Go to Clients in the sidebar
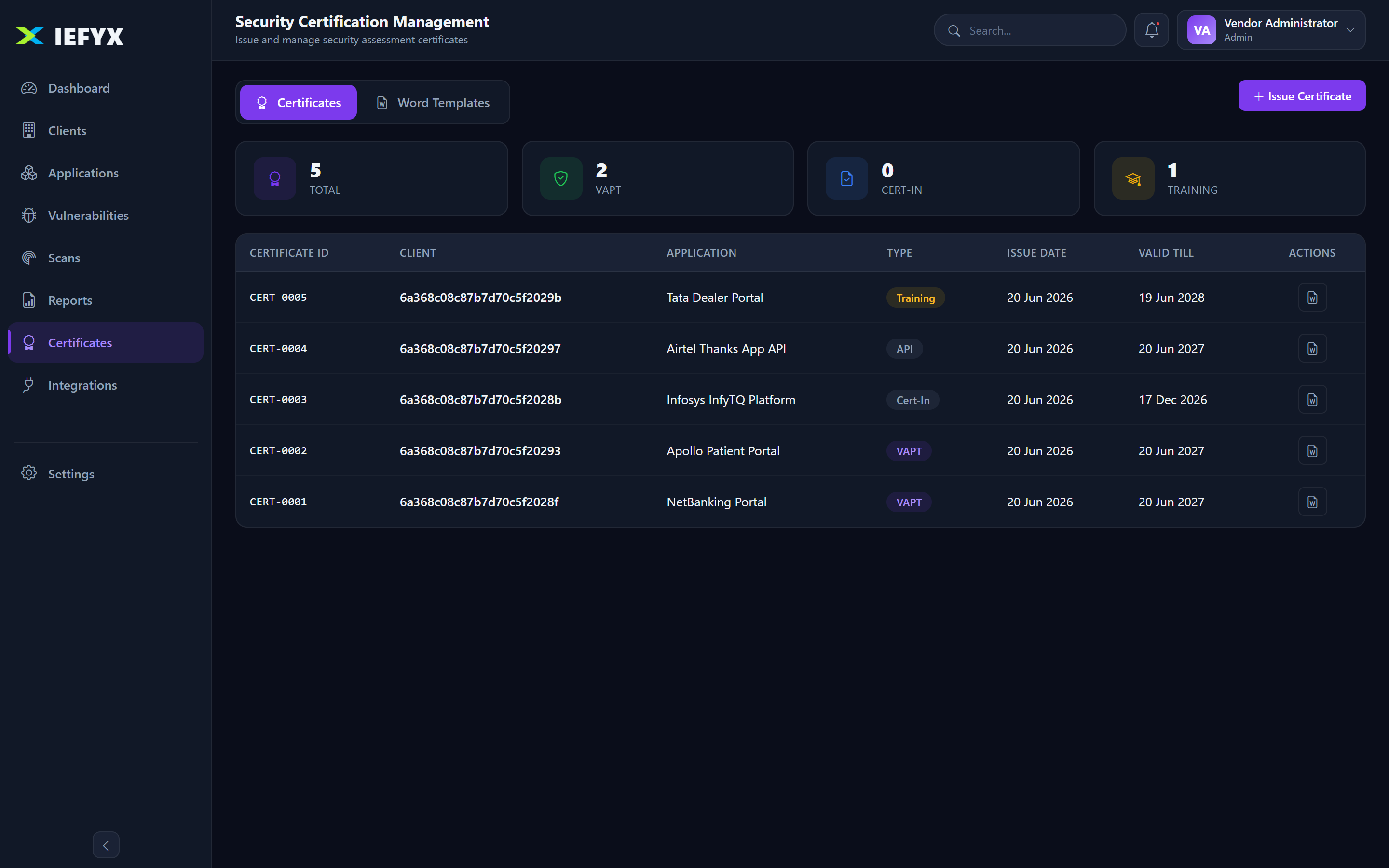 (x=106, y=131)
